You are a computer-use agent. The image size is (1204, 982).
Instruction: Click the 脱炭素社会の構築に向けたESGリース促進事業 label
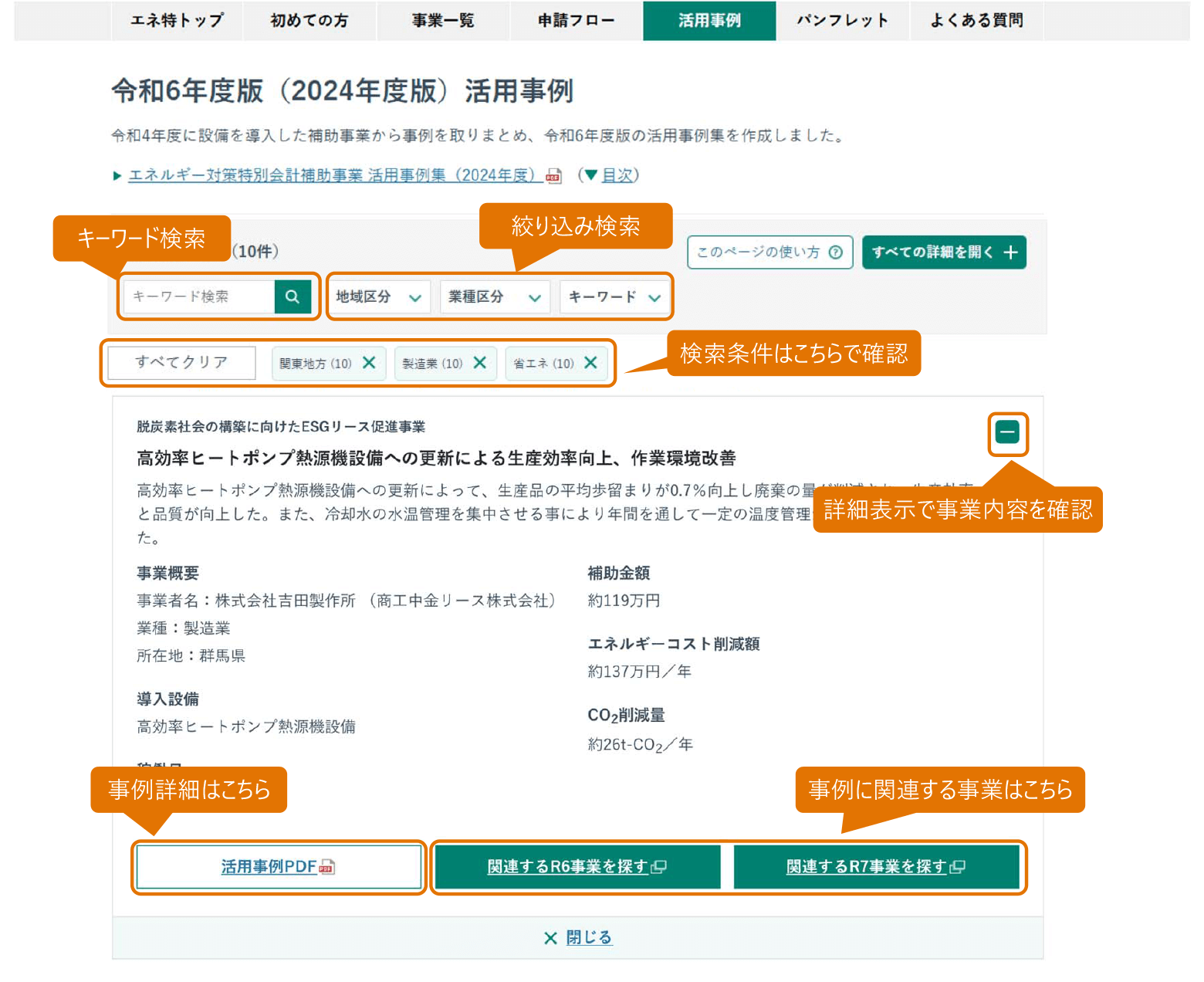281,427
